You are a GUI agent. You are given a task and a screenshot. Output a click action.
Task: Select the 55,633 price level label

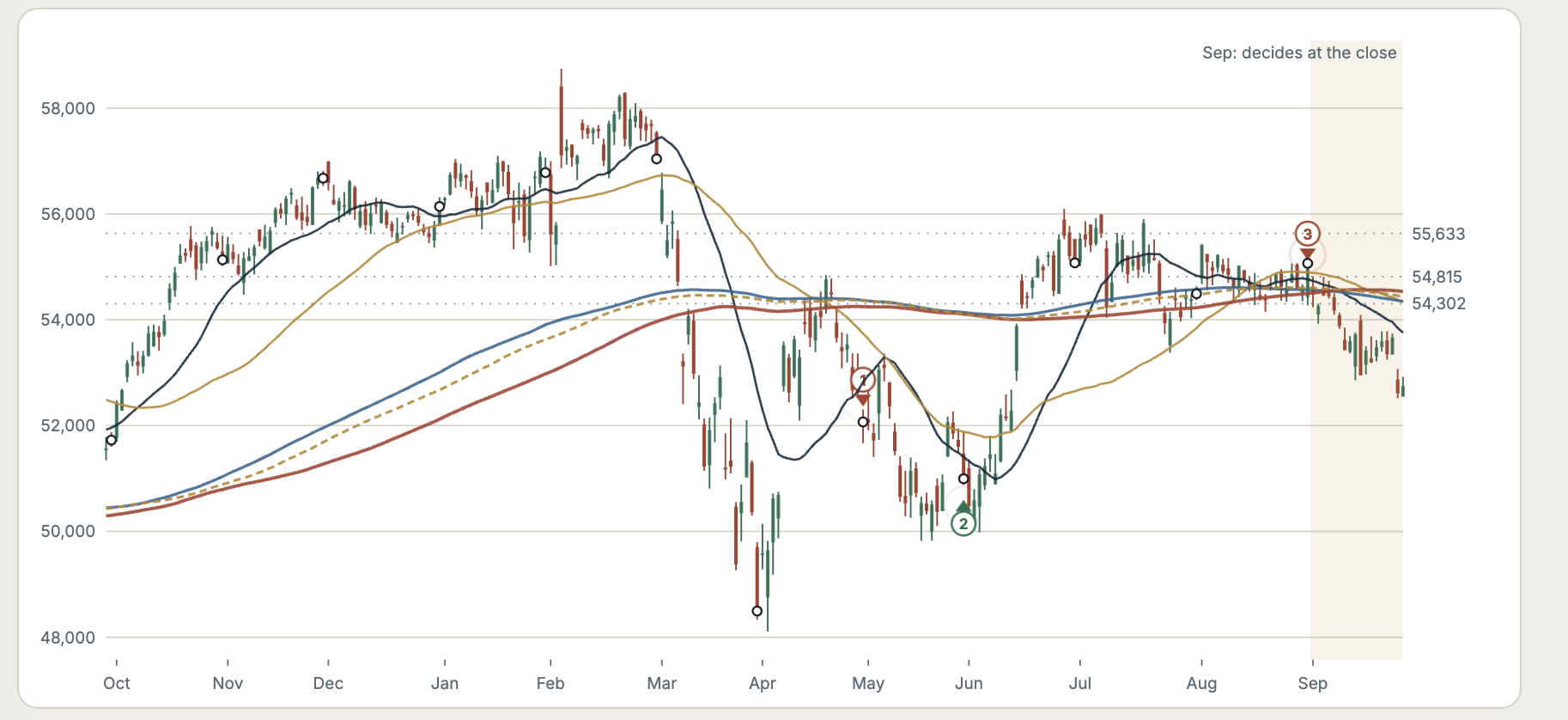pyautogui.click(x=1438, y=234)
